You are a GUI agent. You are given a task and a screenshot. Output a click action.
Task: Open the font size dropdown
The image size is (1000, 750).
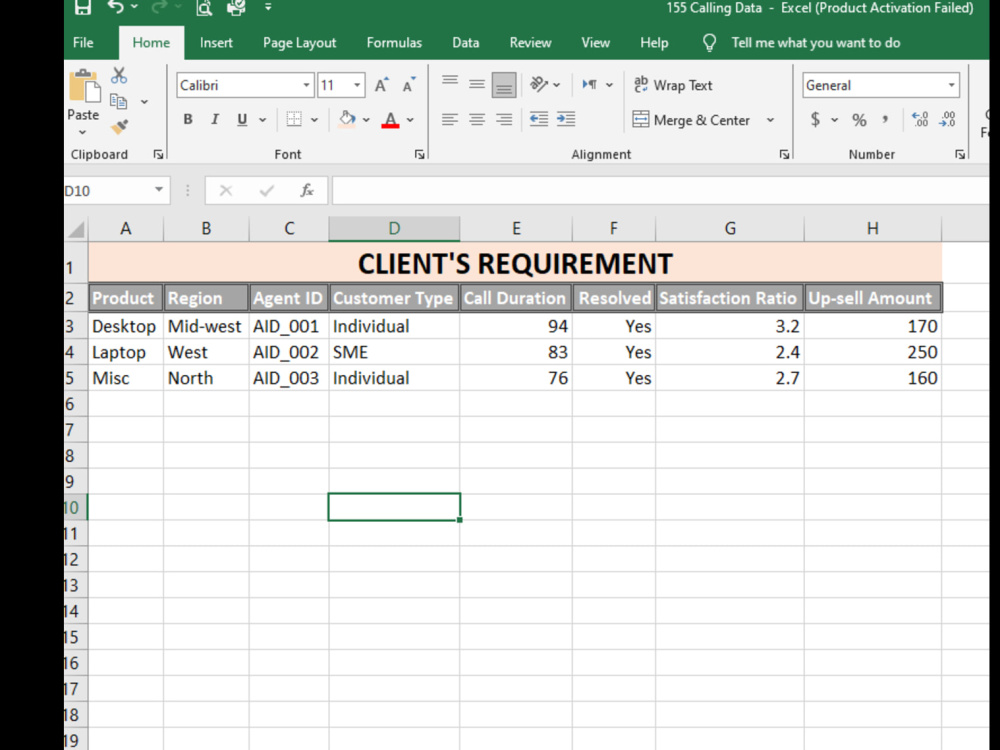[357, 85]
